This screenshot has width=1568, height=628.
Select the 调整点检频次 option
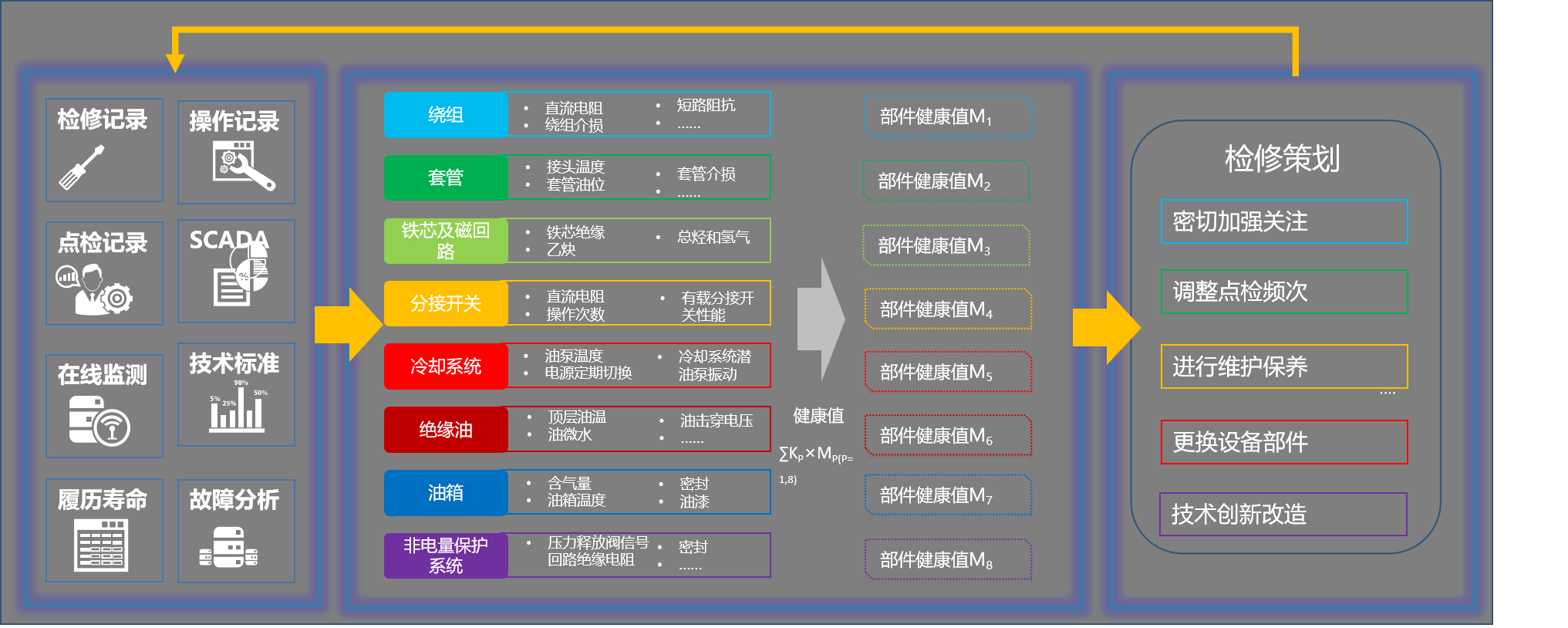click(1283, 292)
